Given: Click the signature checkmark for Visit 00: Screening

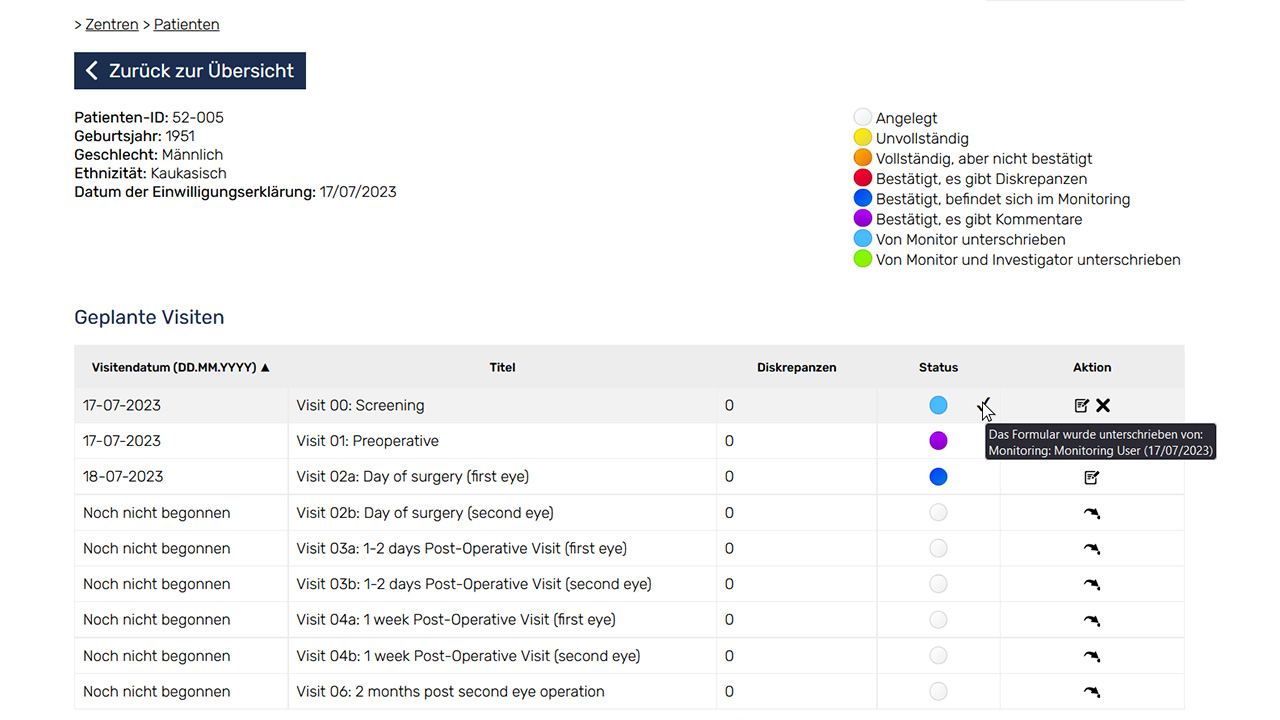Looking at the screenshot, I should [985, 404].
